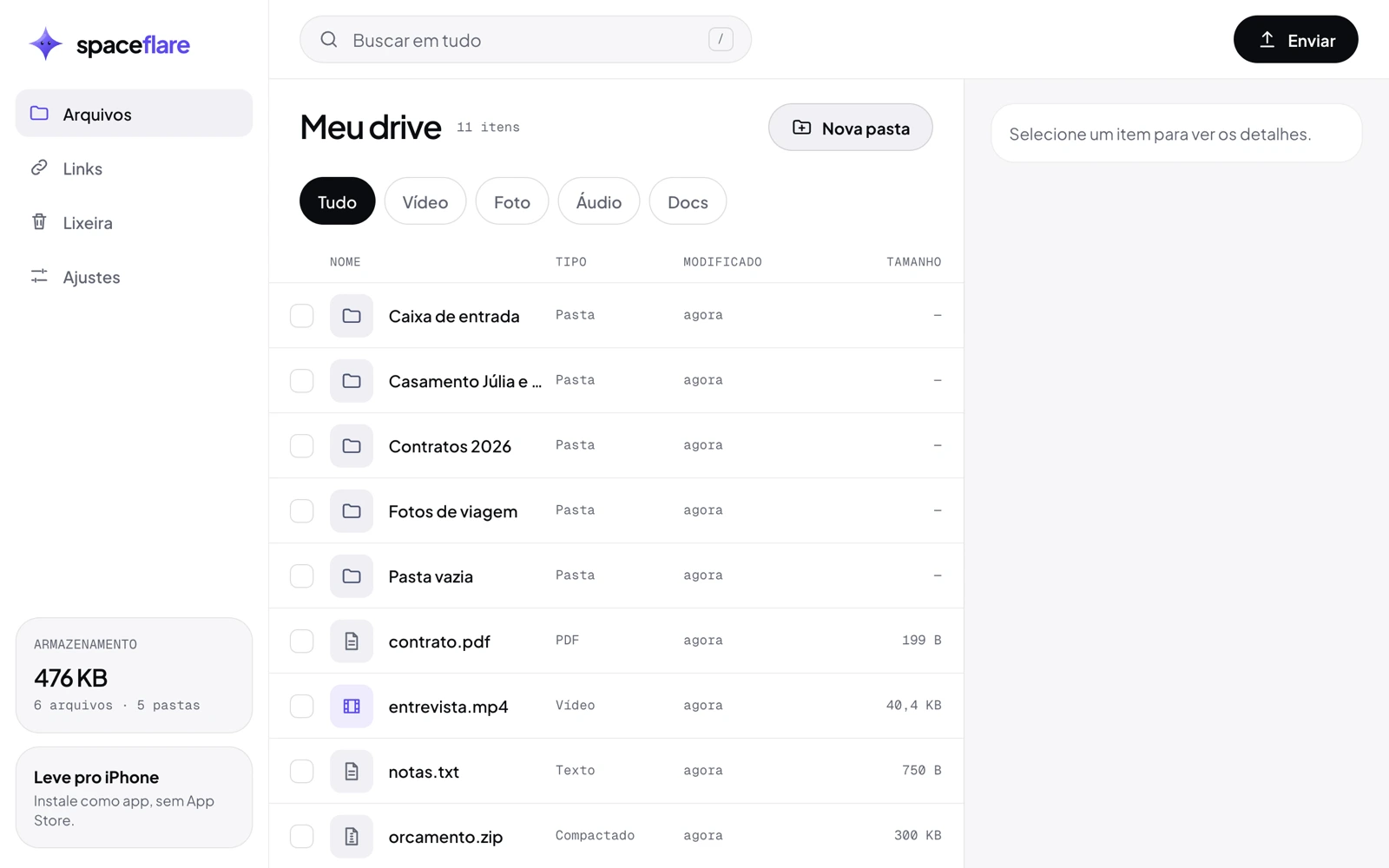Select the Casamento Júlia row checkbox
This screenshot has width=1389, height=868.
[302, 381]
